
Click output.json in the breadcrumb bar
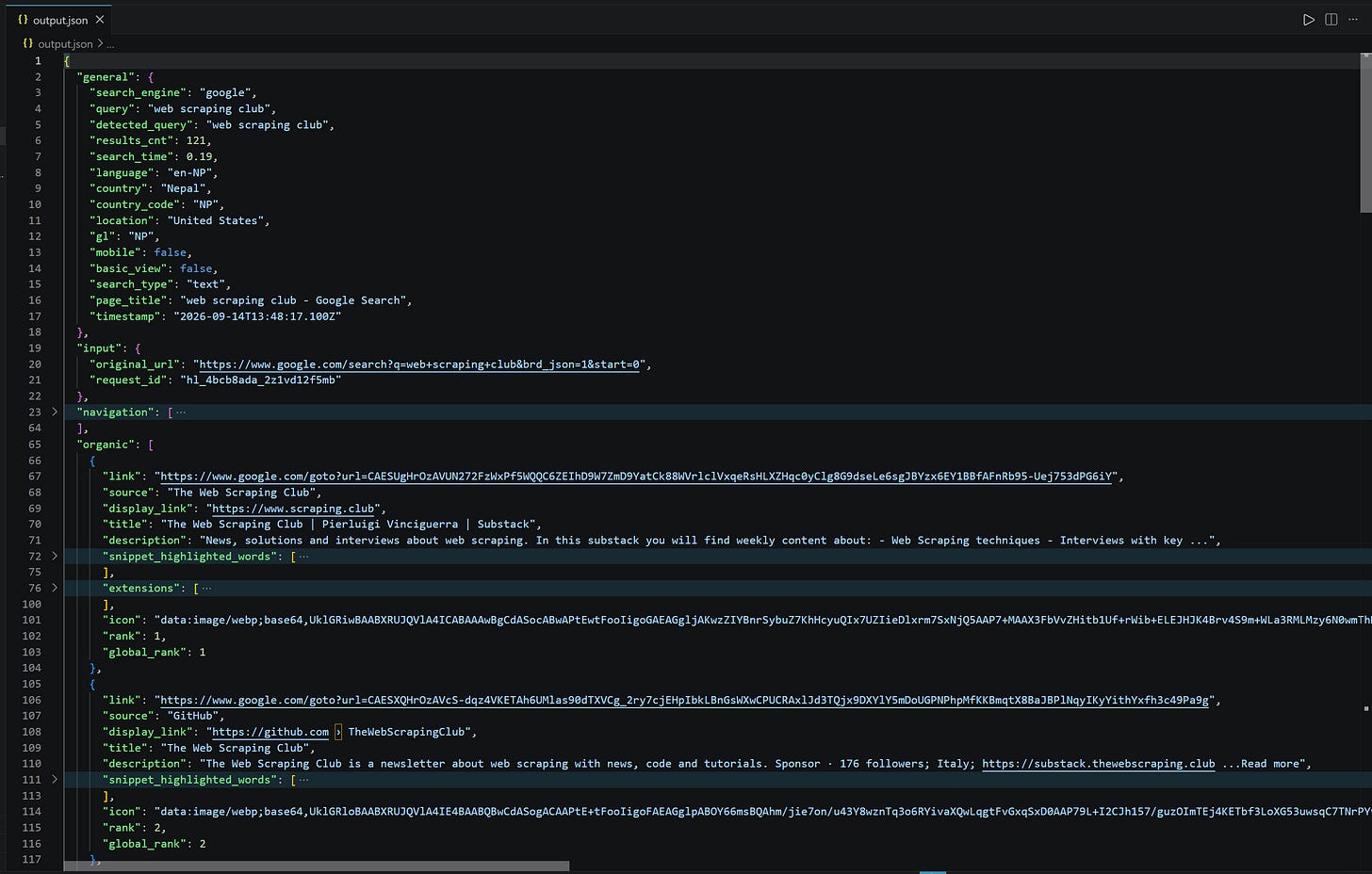pos(65,44)
